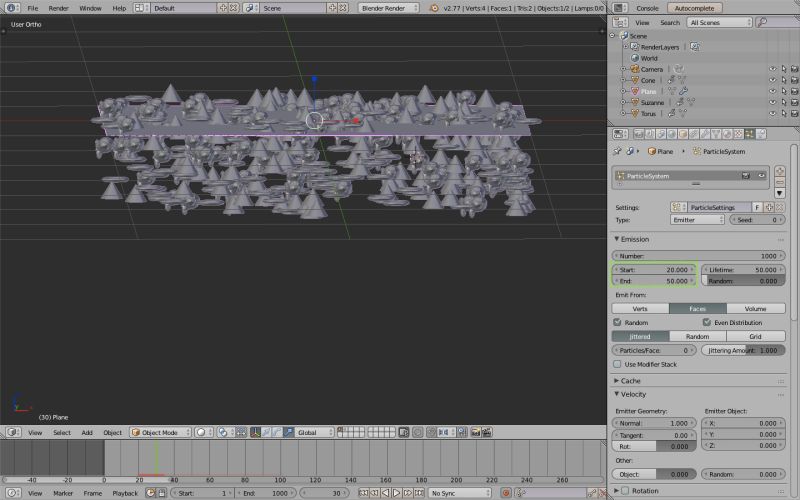Open the Modifiers wrench tab icon
The image size is (800, 500).
[706, 134]
